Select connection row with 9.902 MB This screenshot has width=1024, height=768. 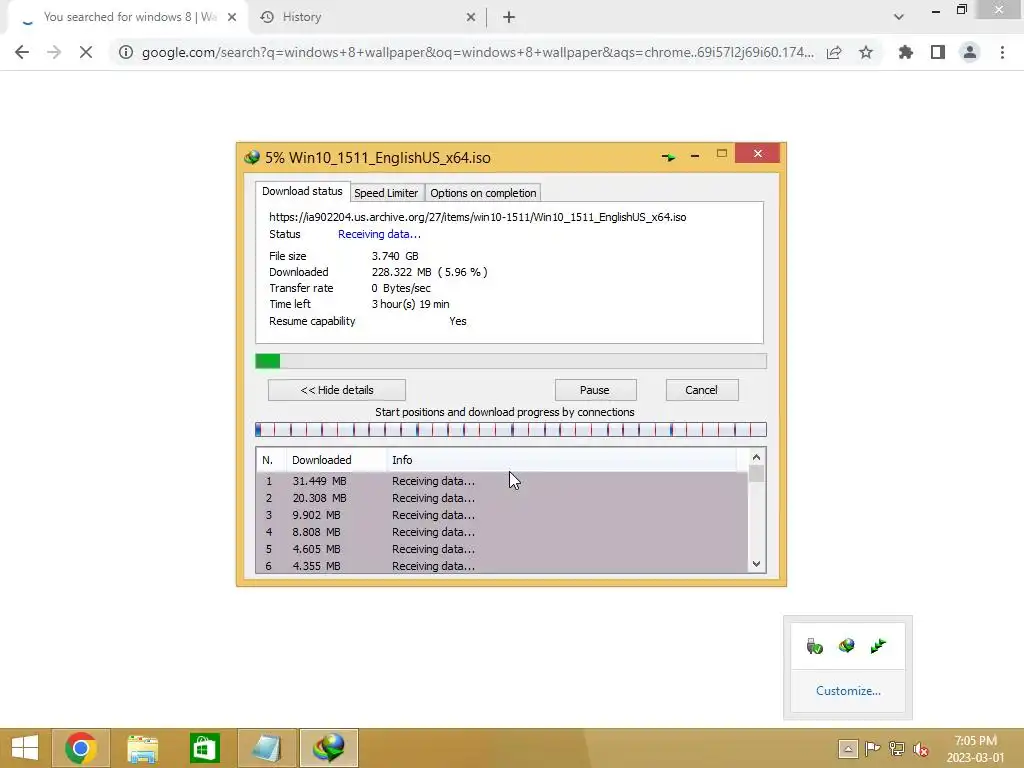(502, 515)
